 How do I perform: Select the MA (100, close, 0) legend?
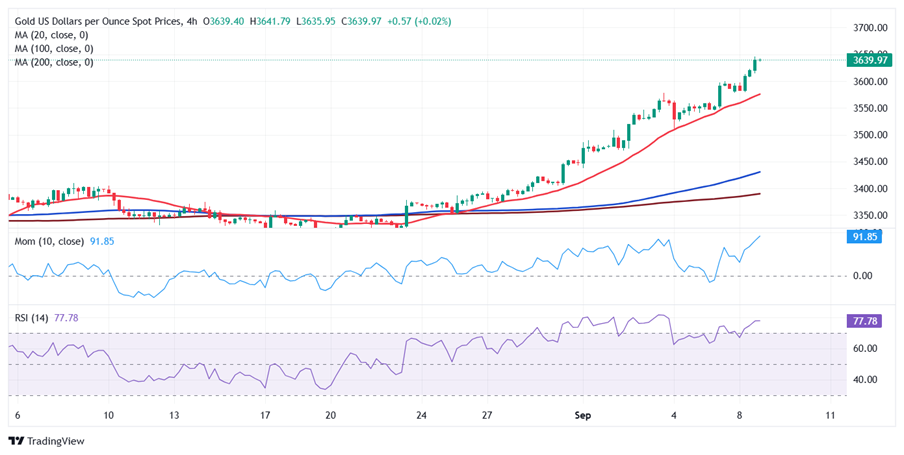tap(56, 48)
